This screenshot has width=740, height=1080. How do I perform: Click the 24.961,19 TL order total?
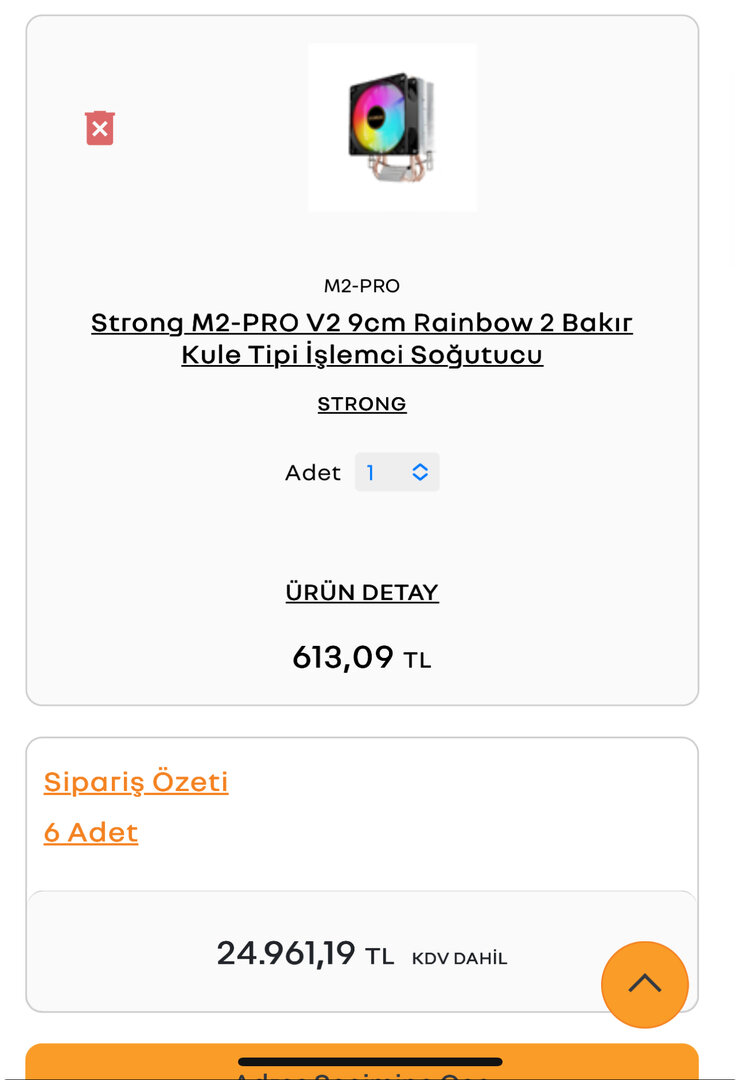pos(286,953)
